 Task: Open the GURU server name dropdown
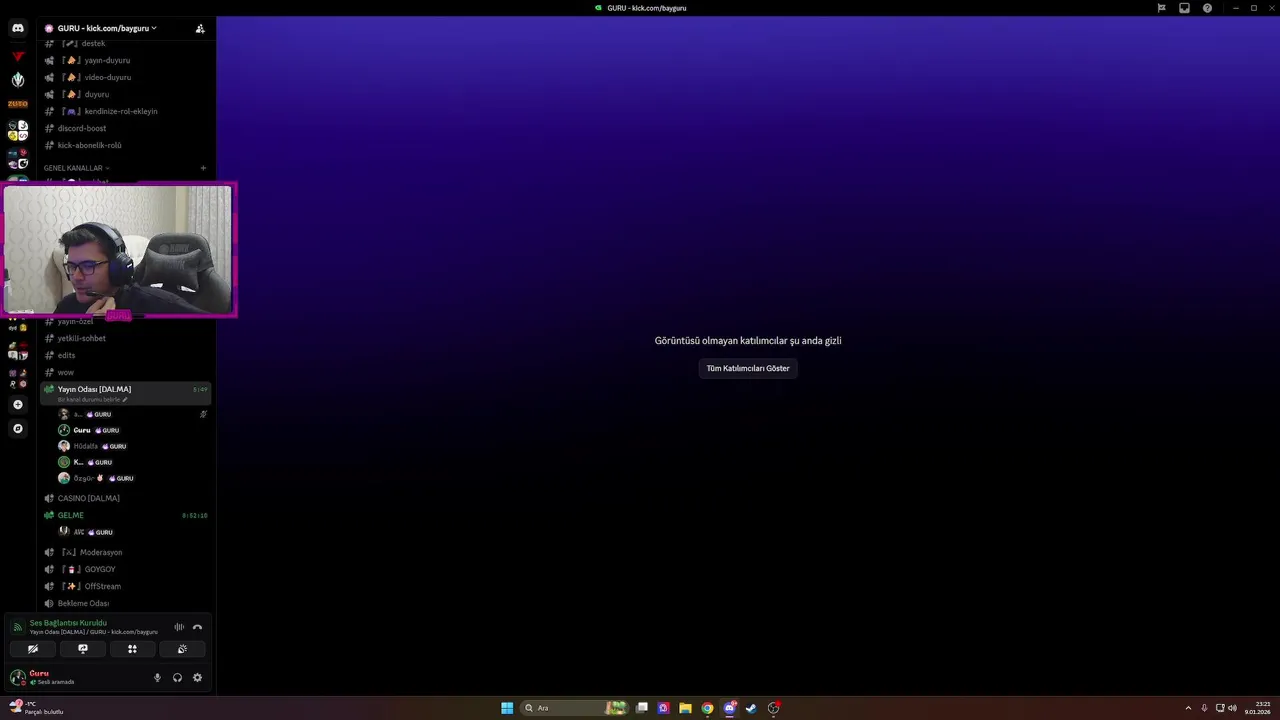pos(107,28)
